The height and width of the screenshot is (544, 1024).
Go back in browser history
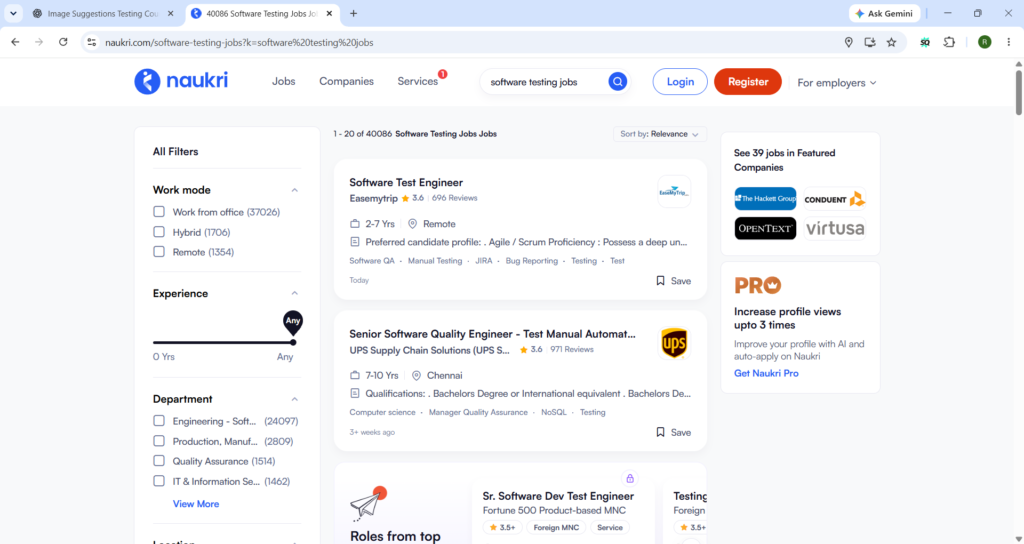[x=15, y=42]
